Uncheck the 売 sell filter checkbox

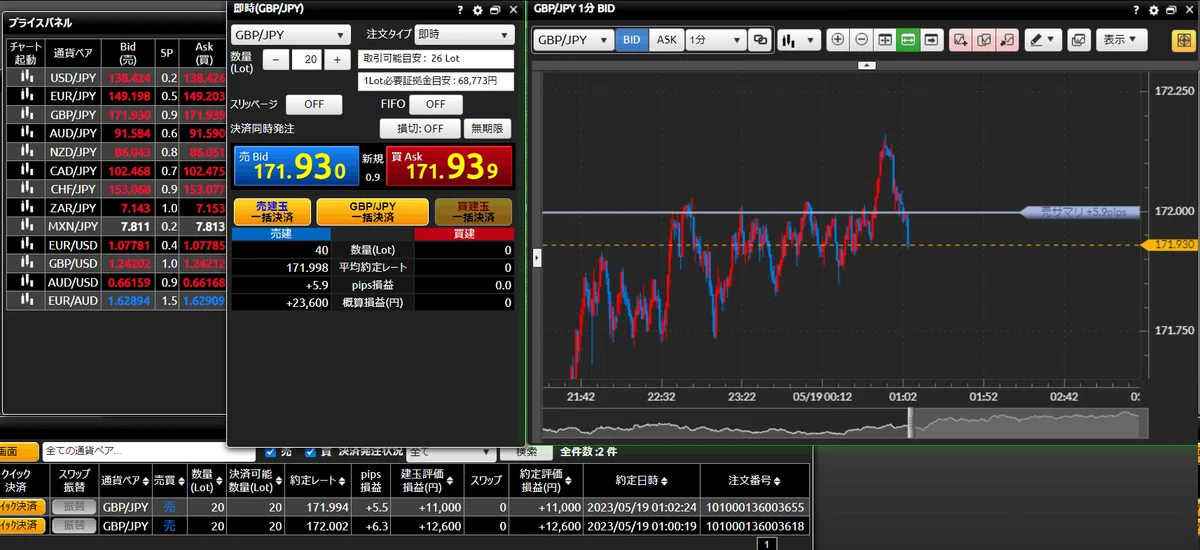[272, 452]
